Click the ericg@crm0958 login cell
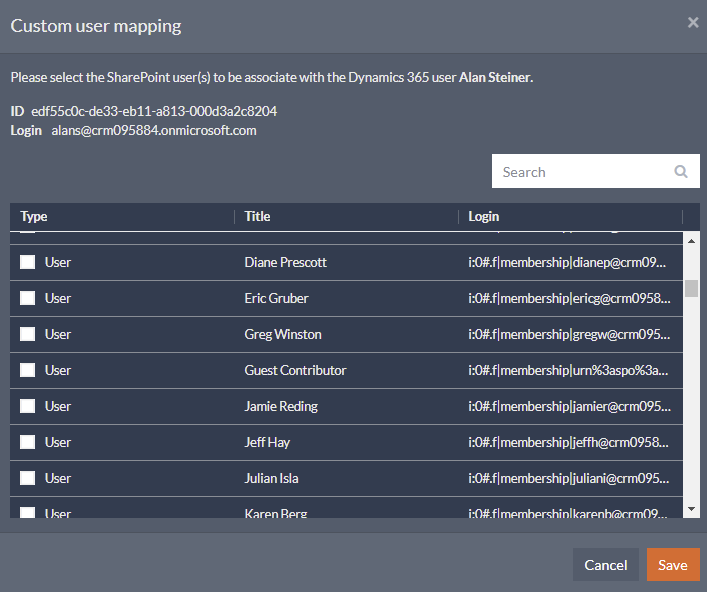 tap(569, 298)
